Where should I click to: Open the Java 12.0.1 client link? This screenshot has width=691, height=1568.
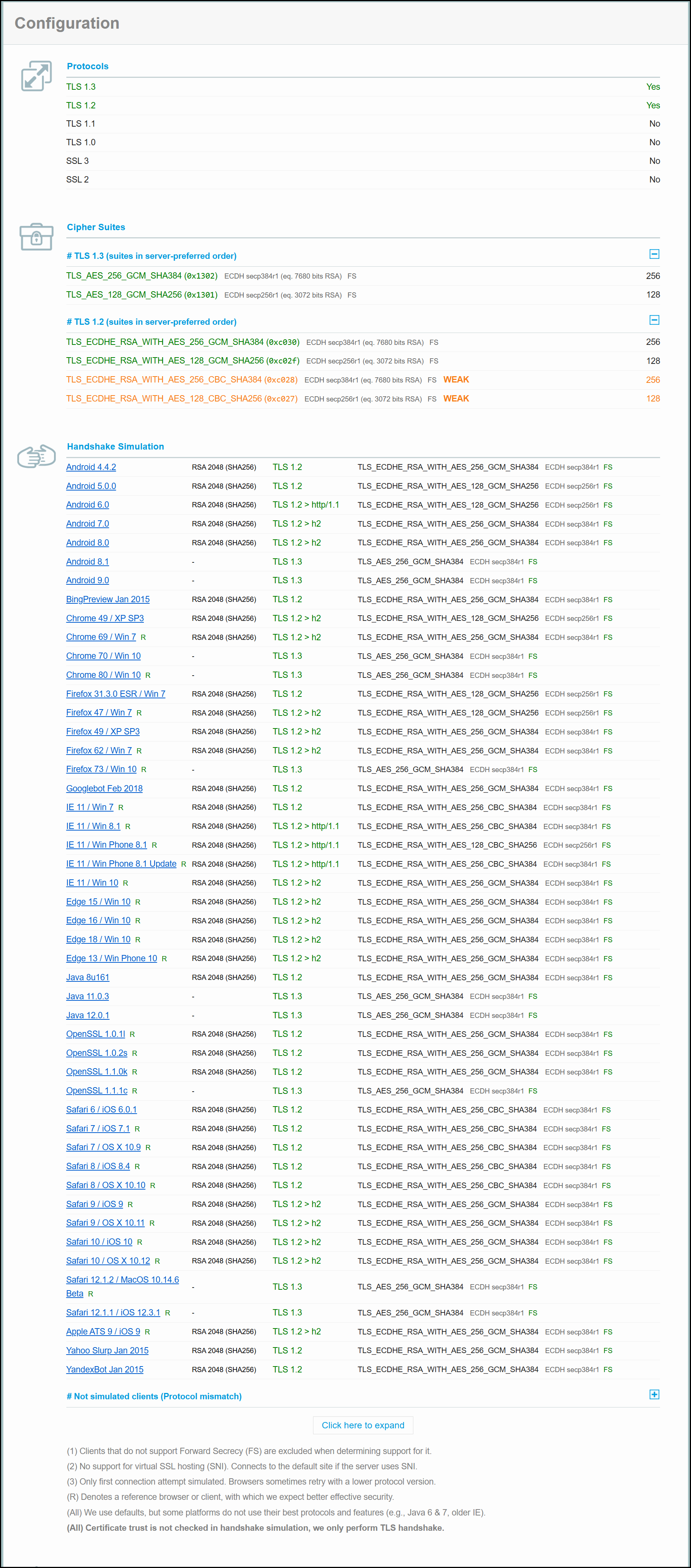[88, 1015]
